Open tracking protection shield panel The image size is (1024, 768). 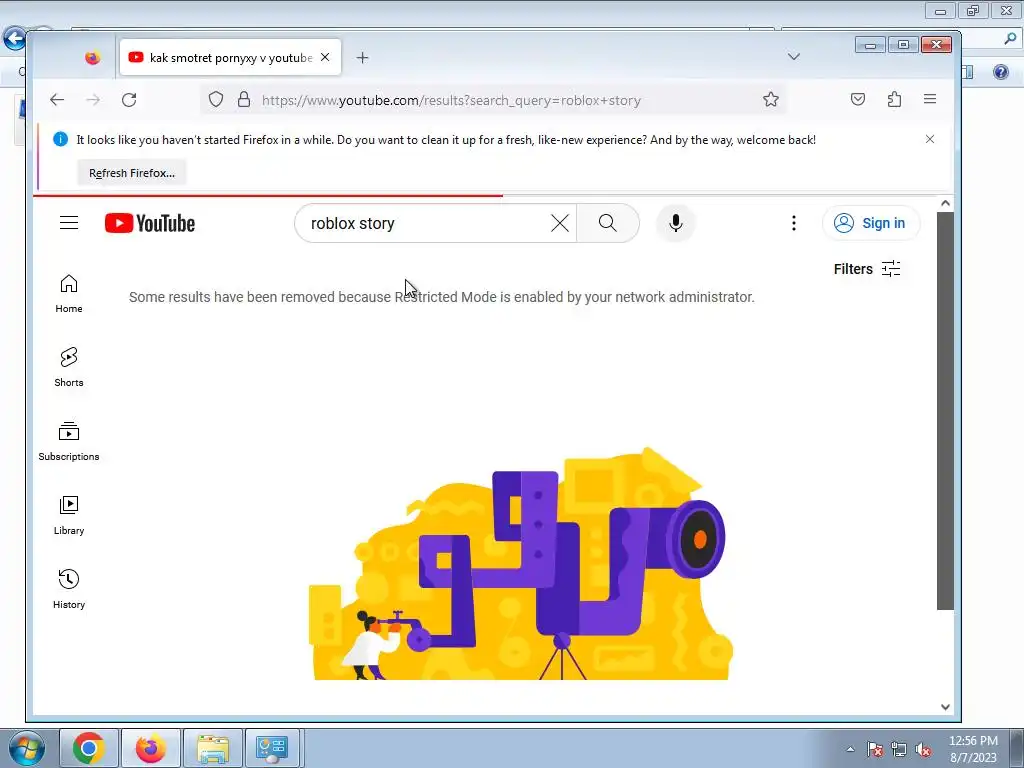216,99
